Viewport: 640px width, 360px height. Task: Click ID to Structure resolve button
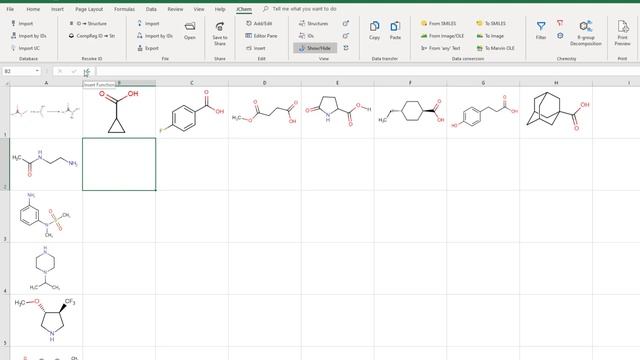(88, 24)
